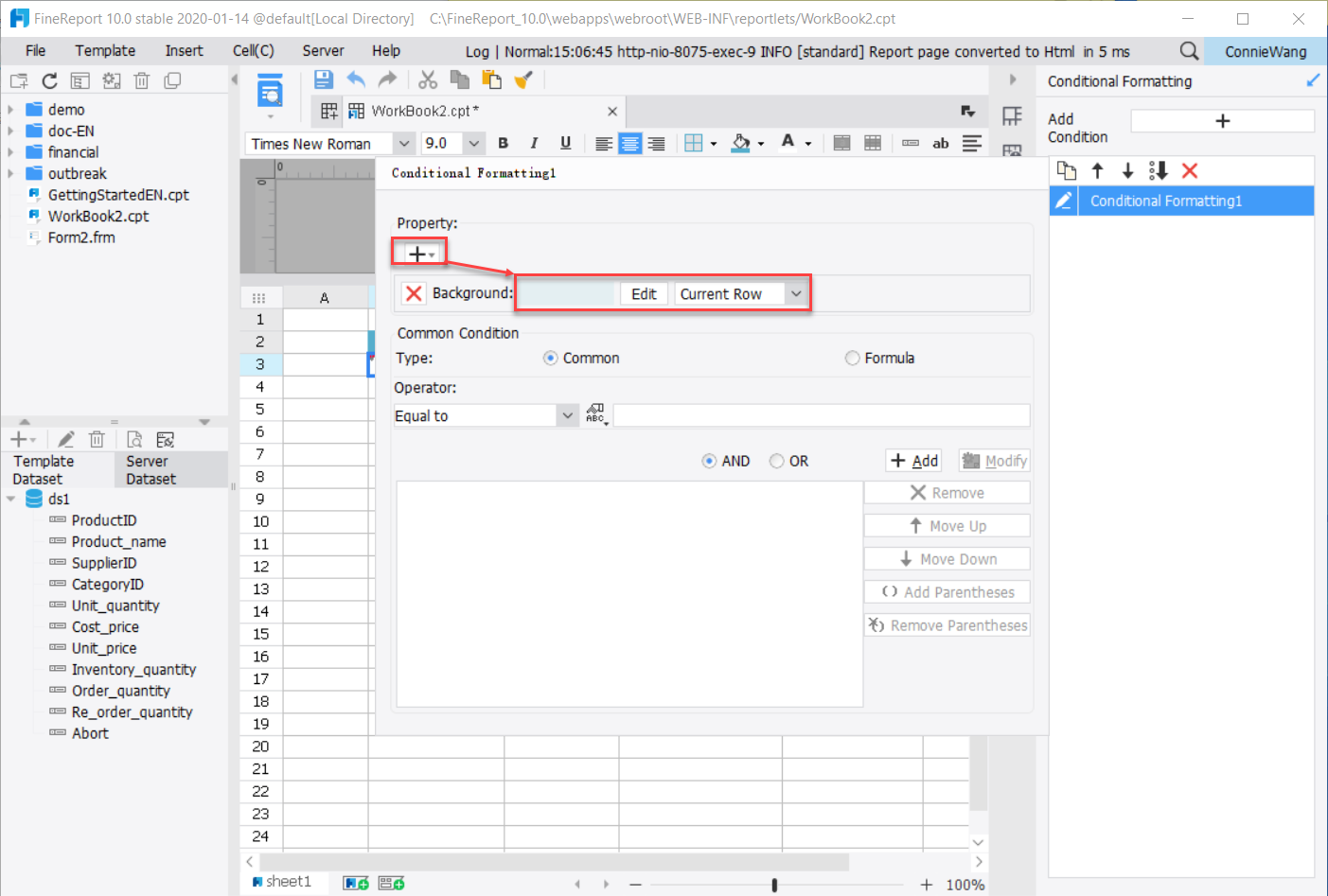1328x896 pixels.
Task: Click the Edit button for Background property
Action: click(643, 293)
